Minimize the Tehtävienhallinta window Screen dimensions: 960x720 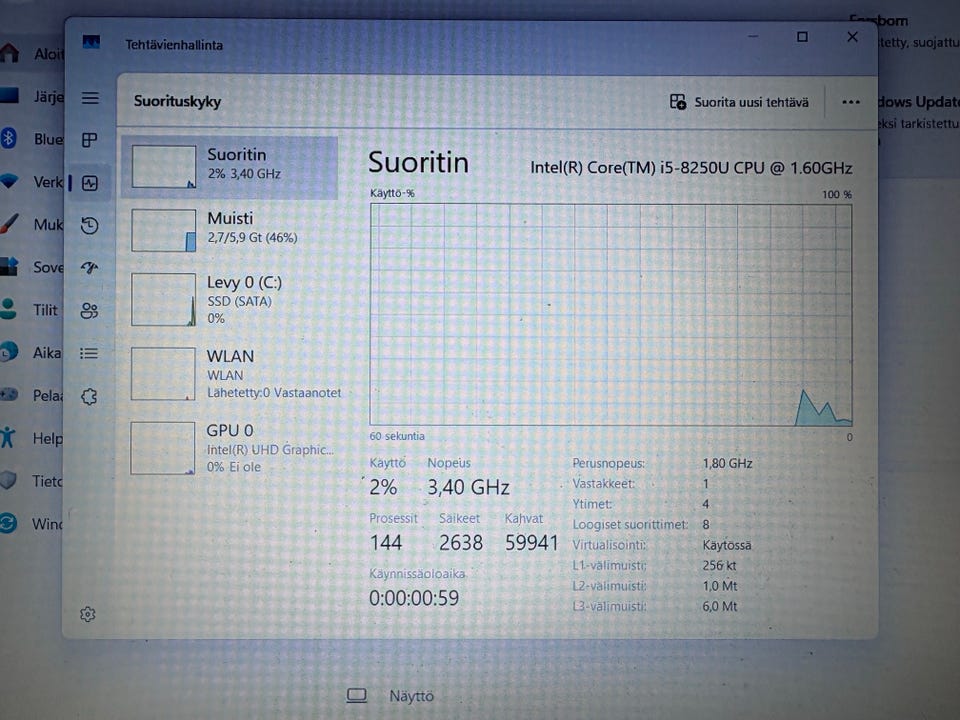click(753, 36)
